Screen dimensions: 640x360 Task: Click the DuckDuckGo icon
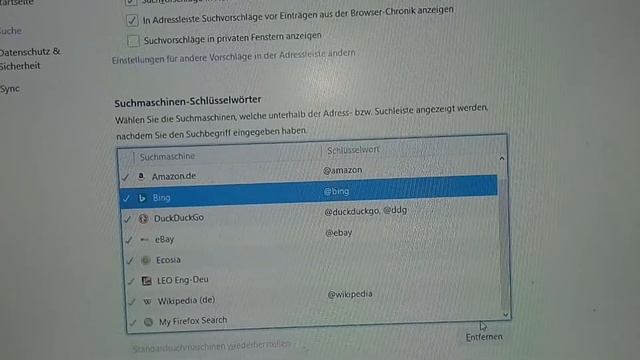(143, 219)
